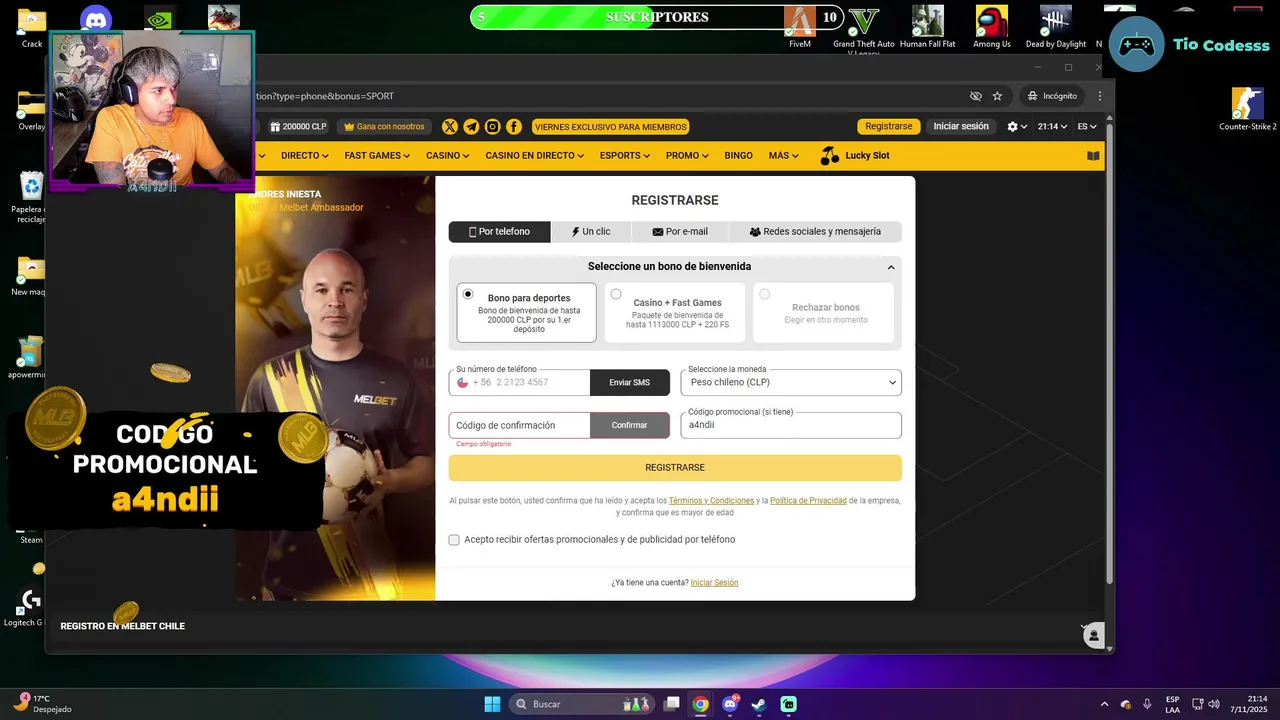The width and height of the screenshot is (1280, 720).
Task: Select the Casino + Fast Games bonus radio
Action: [616, 294]
